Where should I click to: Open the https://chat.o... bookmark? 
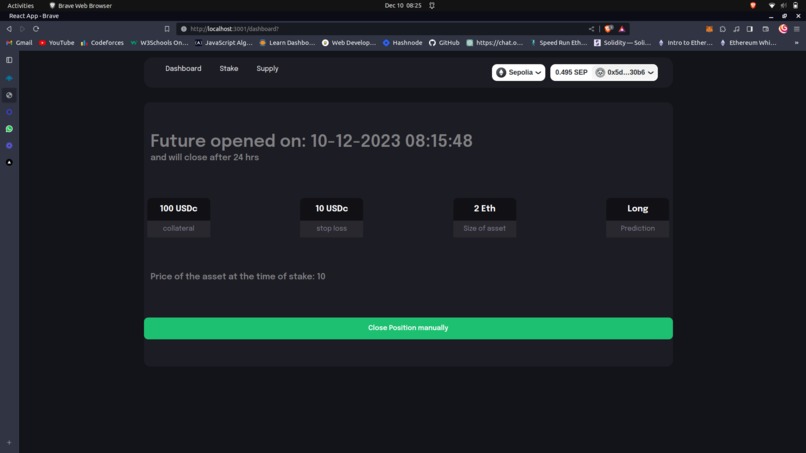click(494, 43)
